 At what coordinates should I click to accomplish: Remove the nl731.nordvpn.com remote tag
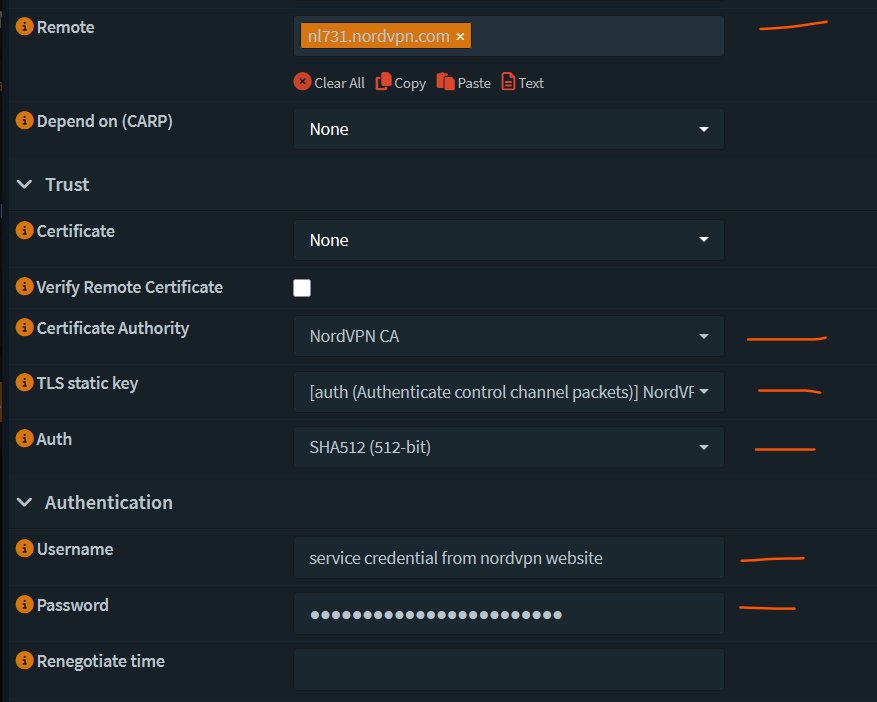[460, 37]
